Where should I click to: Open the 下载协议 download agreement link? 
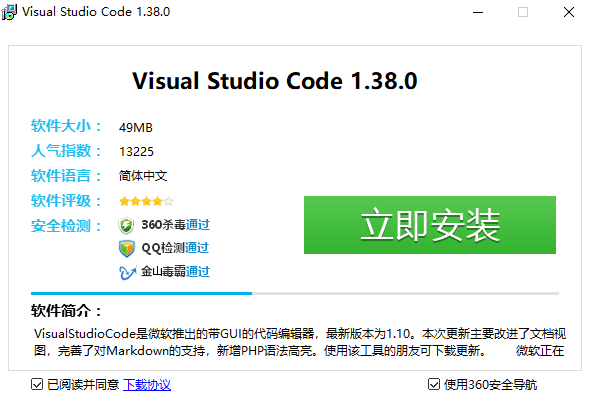147,385
